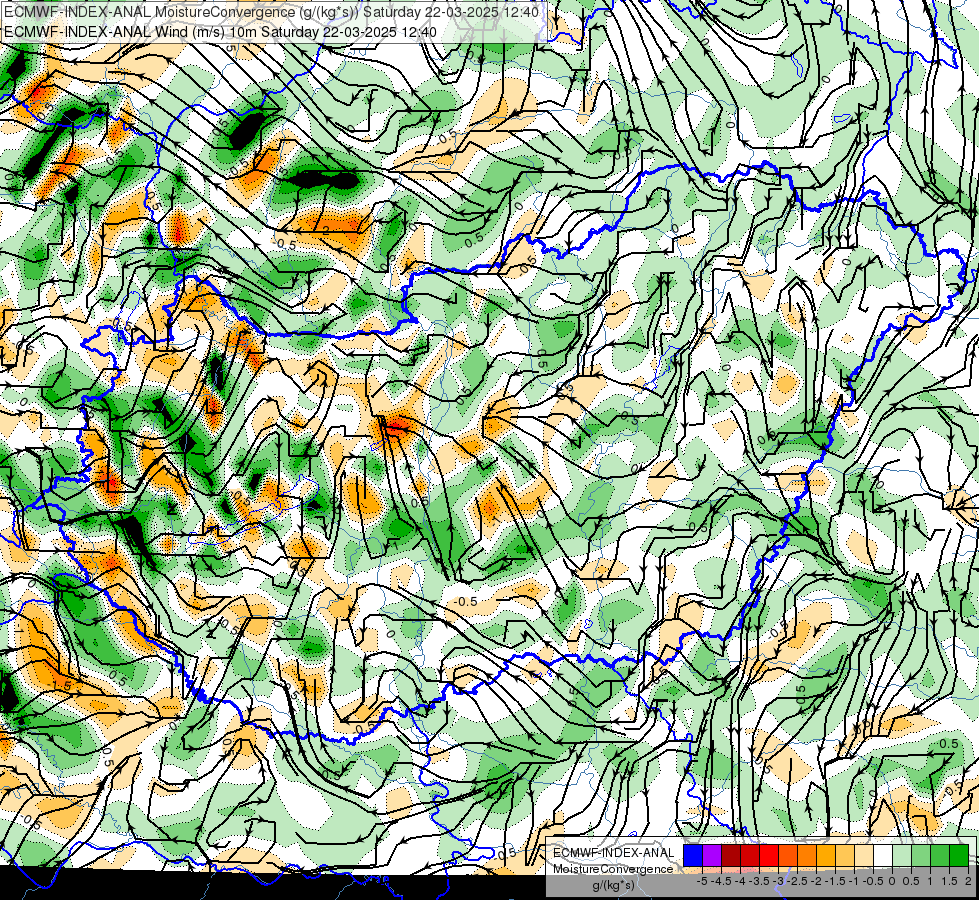Click the dark green swatch between 1.5 and 2
The image size is (979, 900).
click(959, 856)
